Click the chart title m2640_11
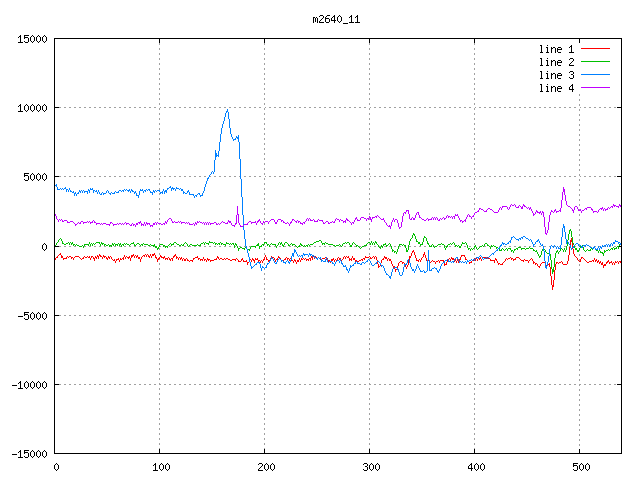 click(336, 19)
